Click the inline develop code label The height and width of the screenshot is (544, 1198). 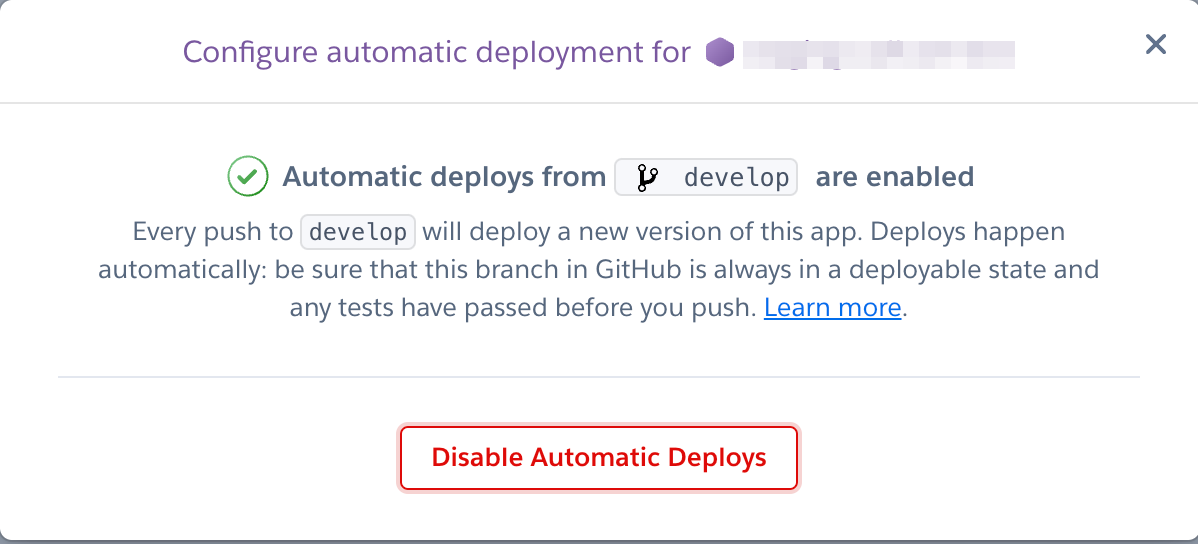358,232
